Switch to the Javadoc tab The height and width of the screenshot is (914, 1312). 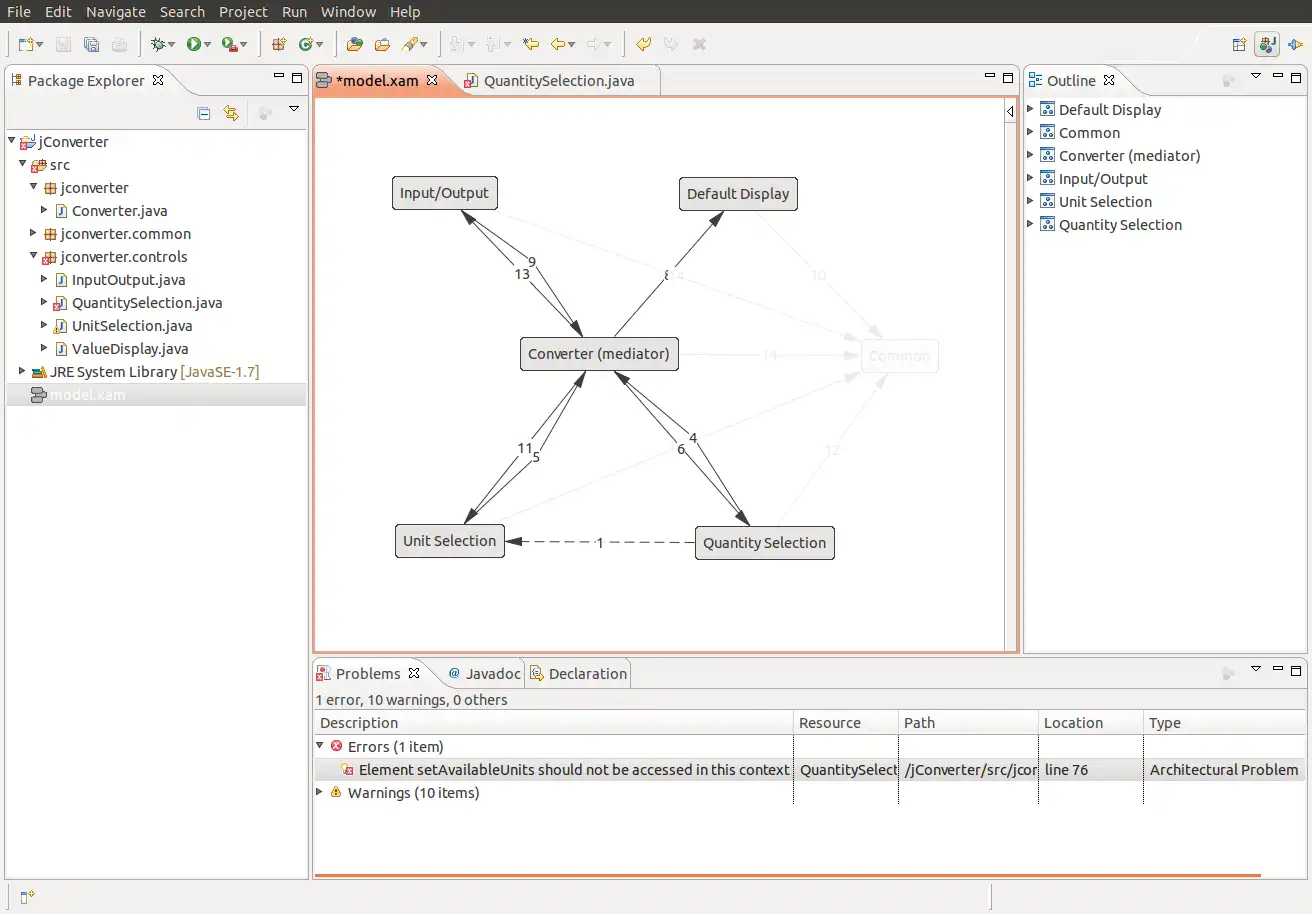[x=485, y=674]
